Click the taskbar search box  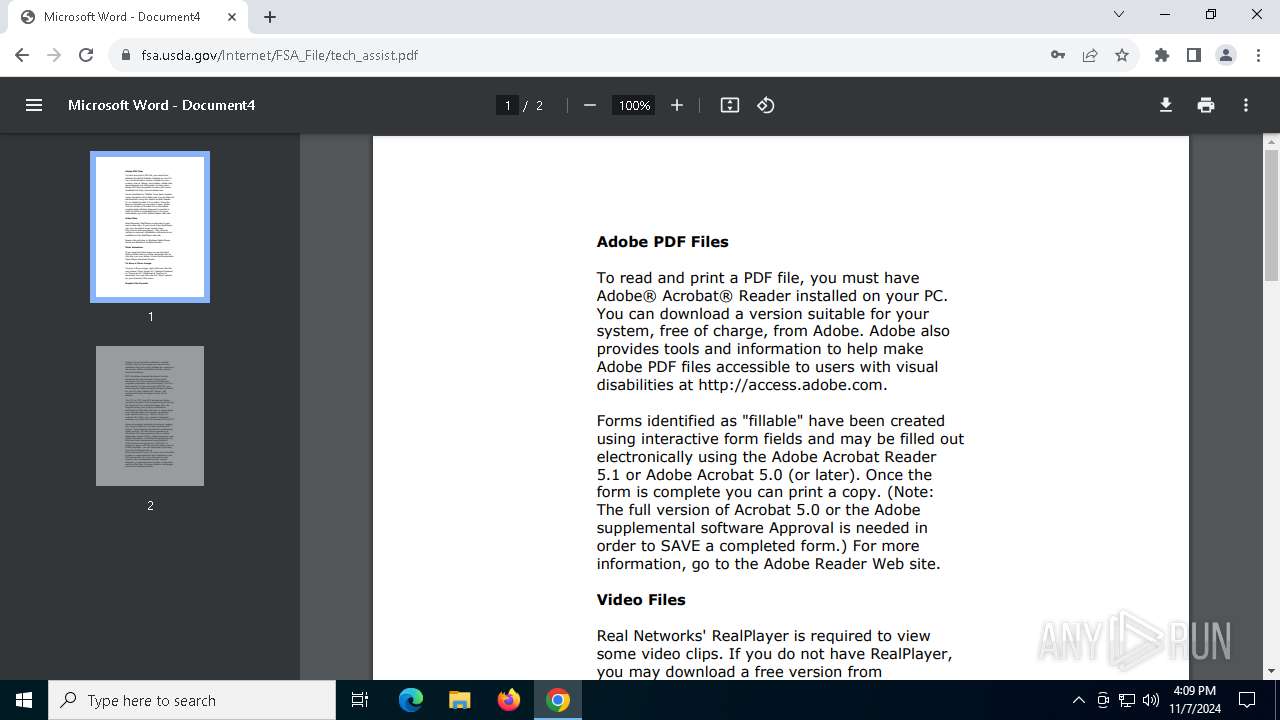coord(192,700)
